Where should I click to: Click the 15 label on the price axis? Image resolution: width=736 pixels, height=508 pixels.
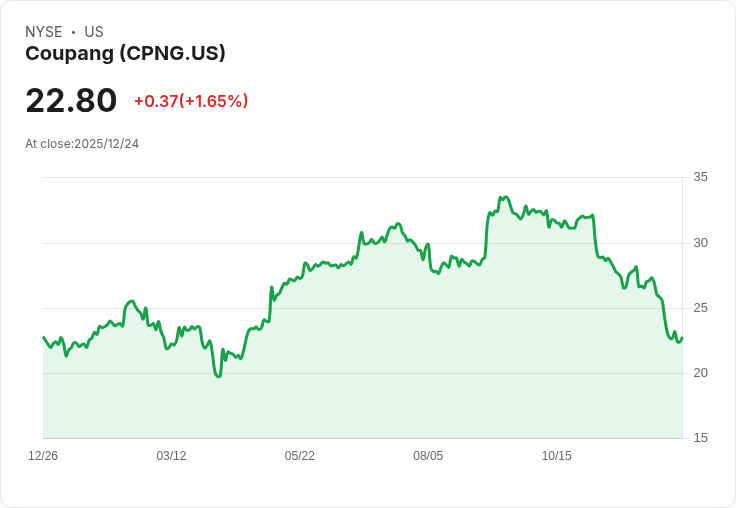click(x=700, y=438)
